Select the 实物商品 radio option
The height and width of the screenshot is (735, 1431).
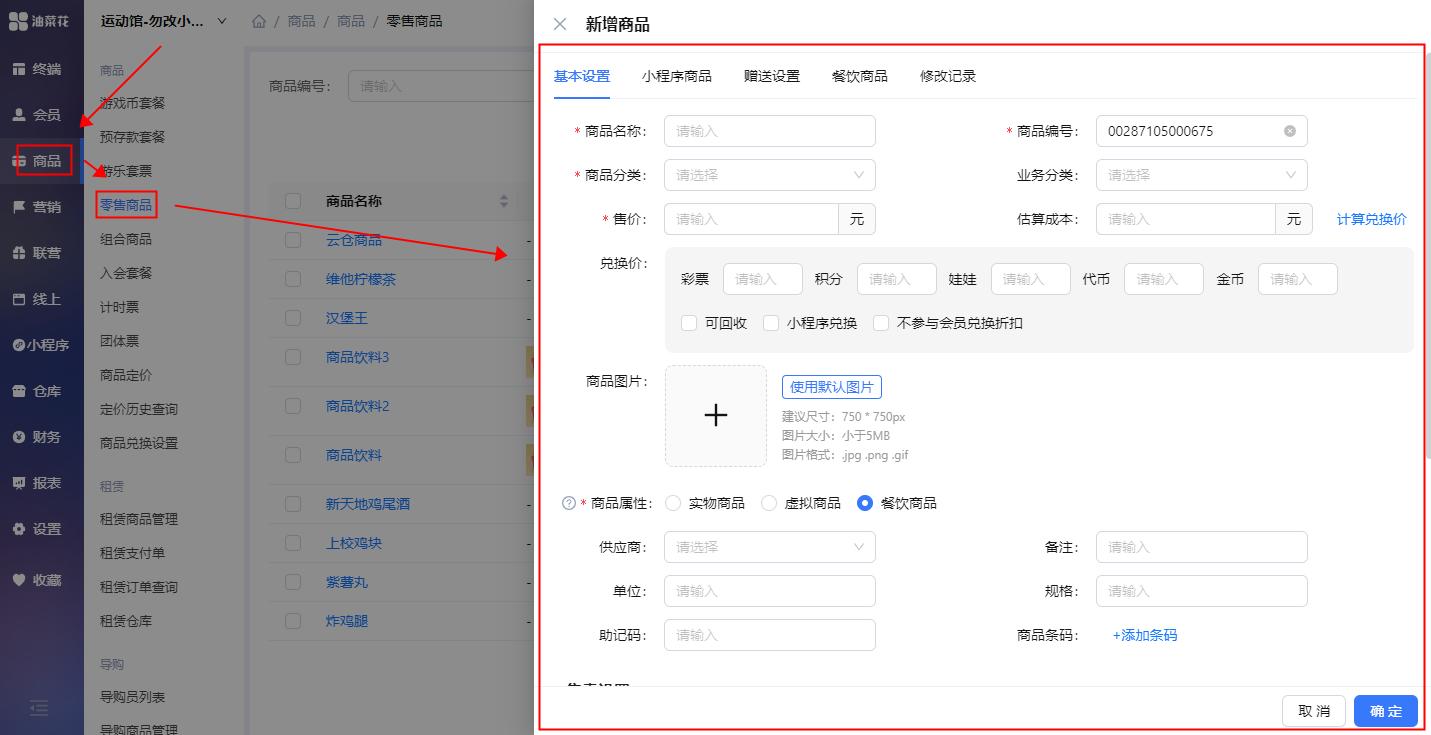[673, 503]
